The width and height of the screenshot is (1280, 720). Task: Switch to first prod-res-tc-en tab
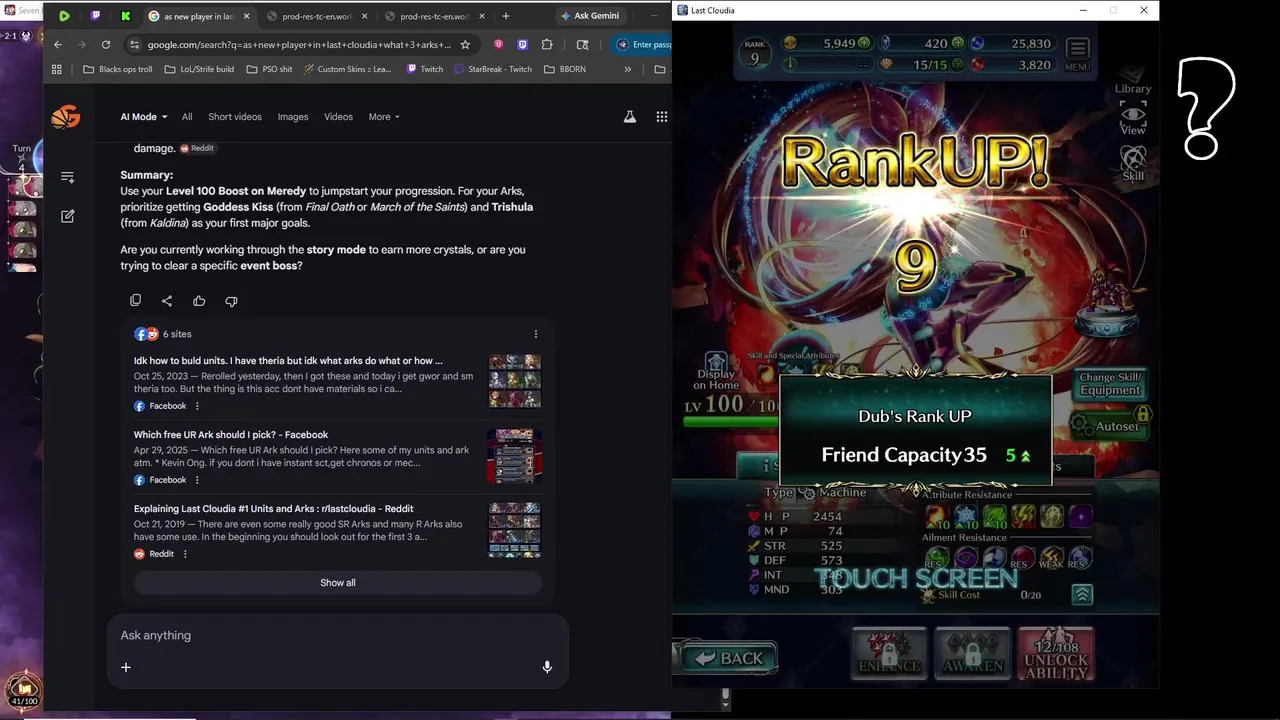coord(317,16)
